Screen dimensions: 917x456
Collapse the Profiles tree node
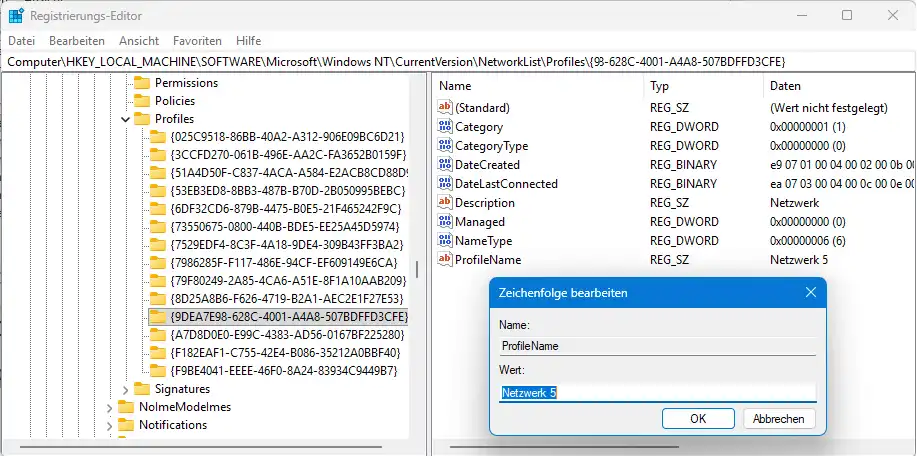click(x=126, y=119)
